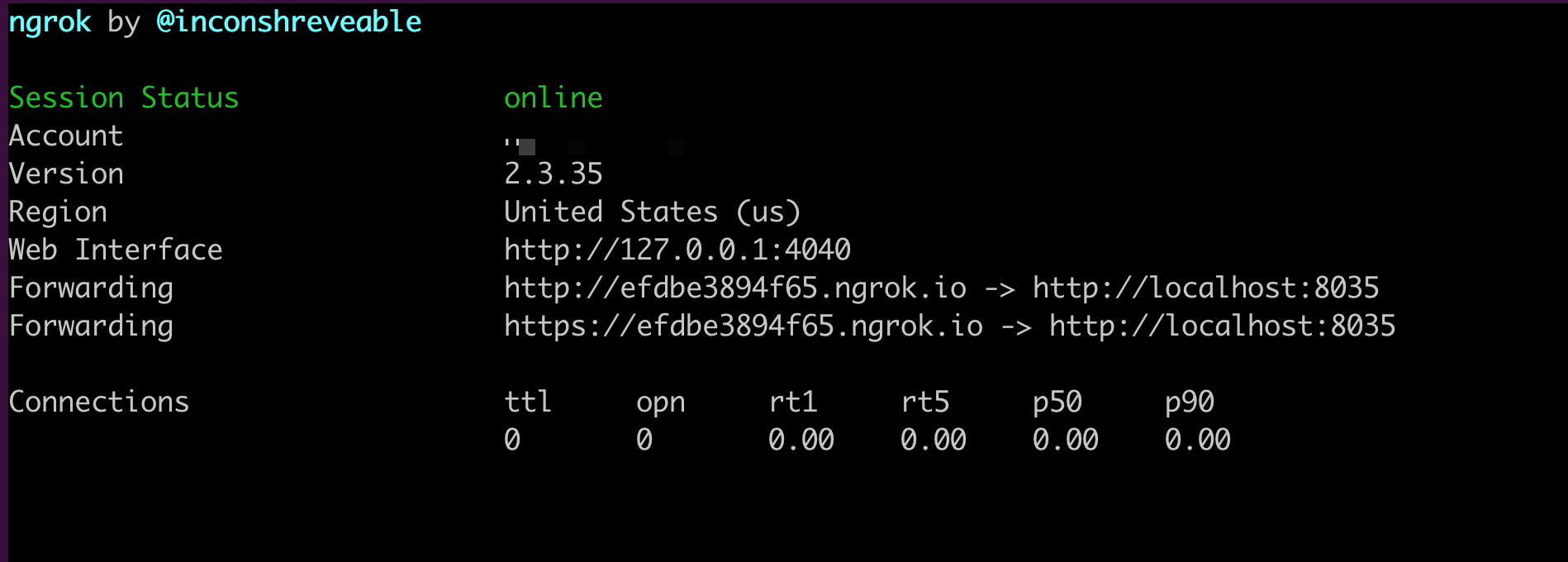
Task: Click the 0.00 value under p90
Action: pyautogui.click(x=1198, y=440)
